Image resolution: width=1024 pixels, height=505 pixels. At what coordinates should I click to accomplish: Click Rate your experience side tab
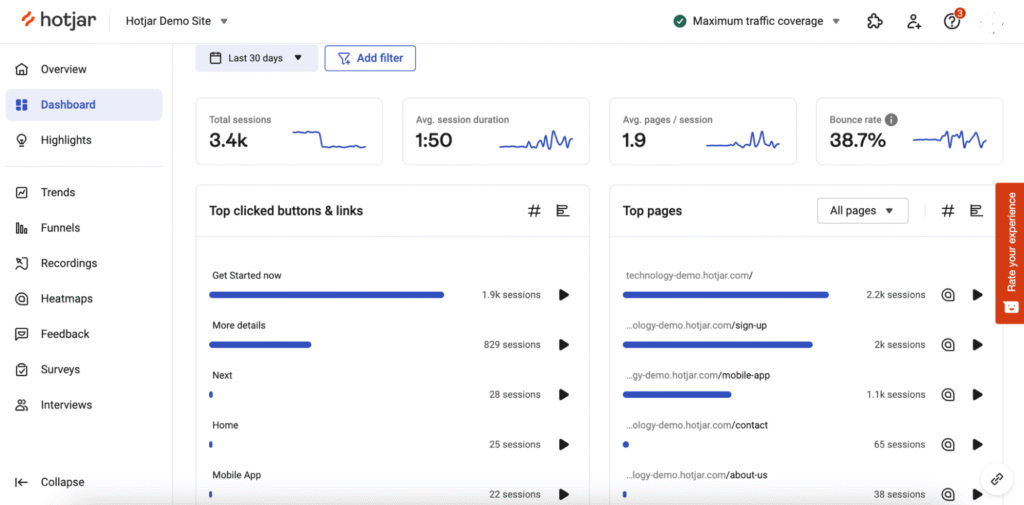click(1010, 252)
